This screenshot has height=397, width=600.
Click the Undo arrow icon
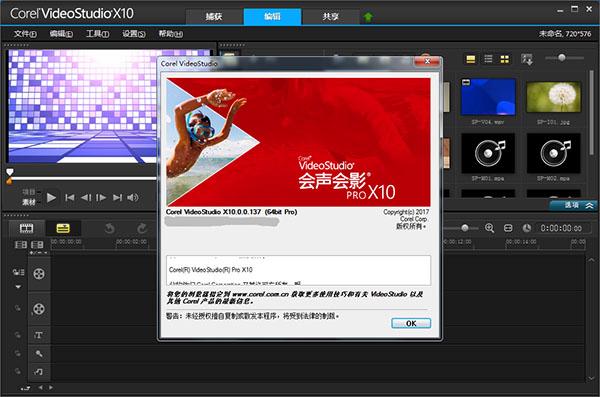(109, 229)
